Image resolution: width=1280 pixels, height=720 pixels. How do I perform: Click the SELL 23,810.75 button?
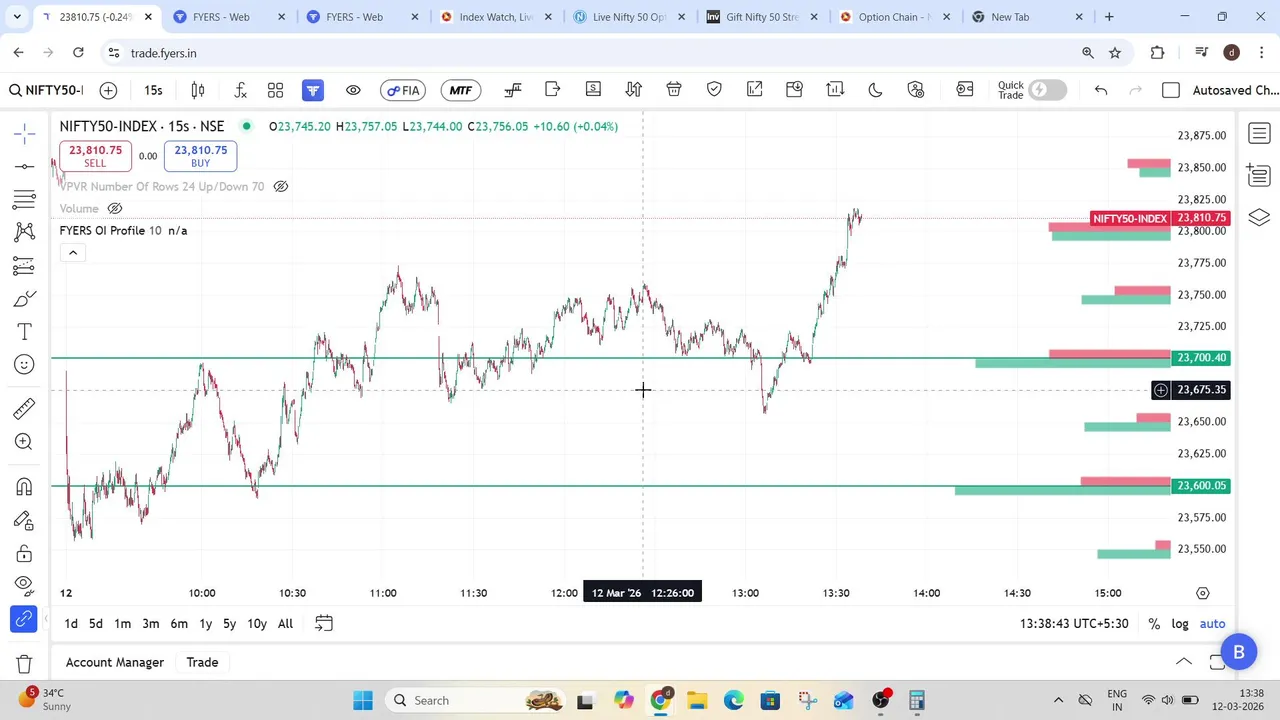(x=95, y=156)
